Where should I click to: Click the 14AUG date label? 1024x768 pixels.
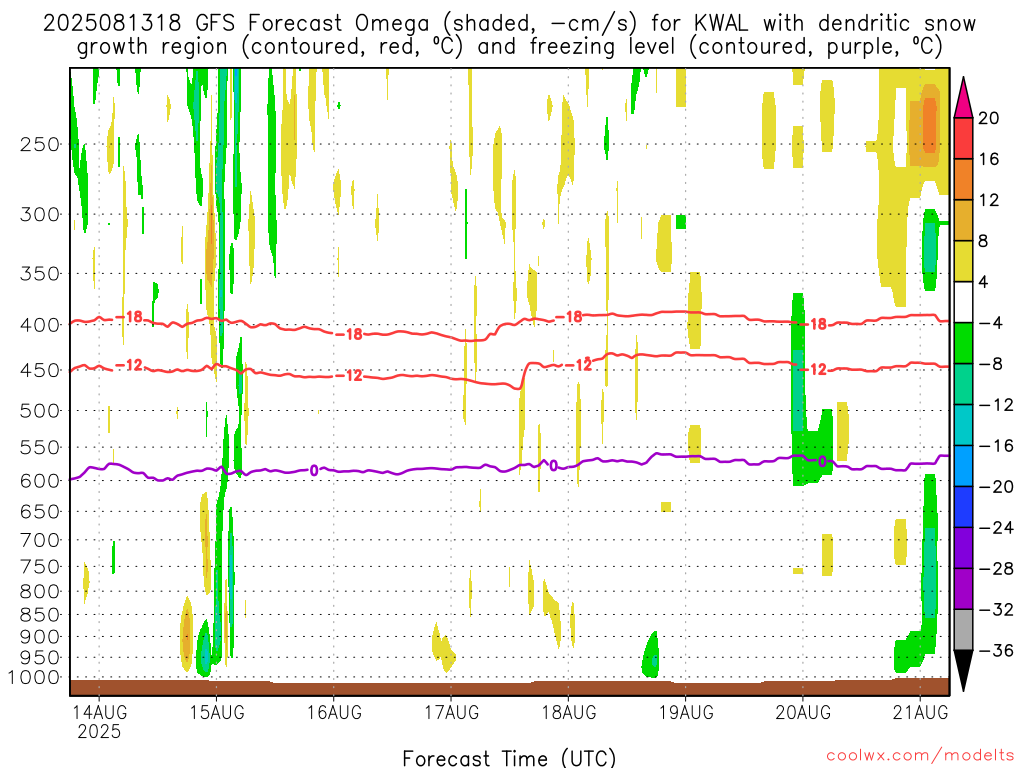click(x=99, y=712)
